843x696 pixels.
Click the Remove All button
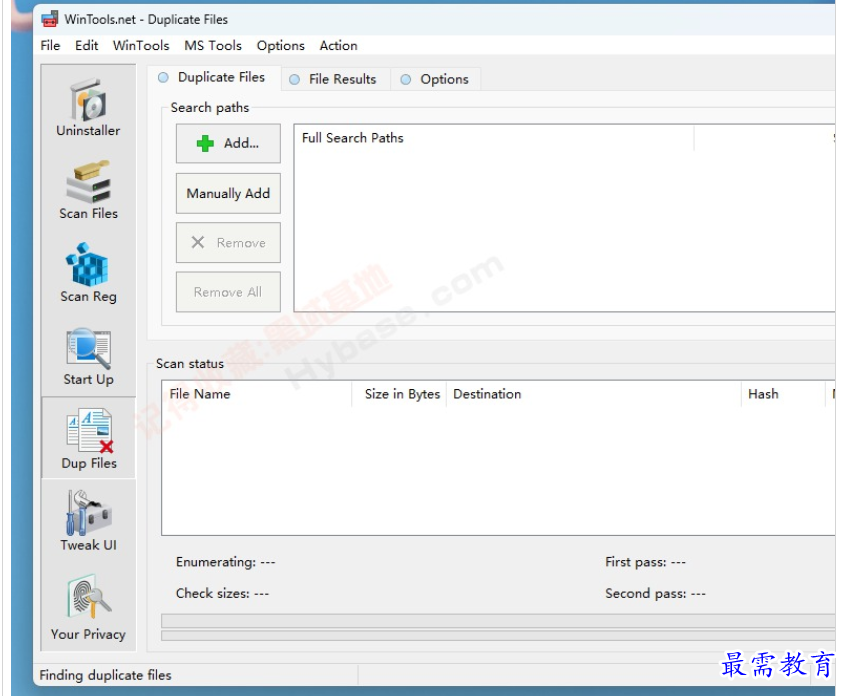click(x=228, y=292)
